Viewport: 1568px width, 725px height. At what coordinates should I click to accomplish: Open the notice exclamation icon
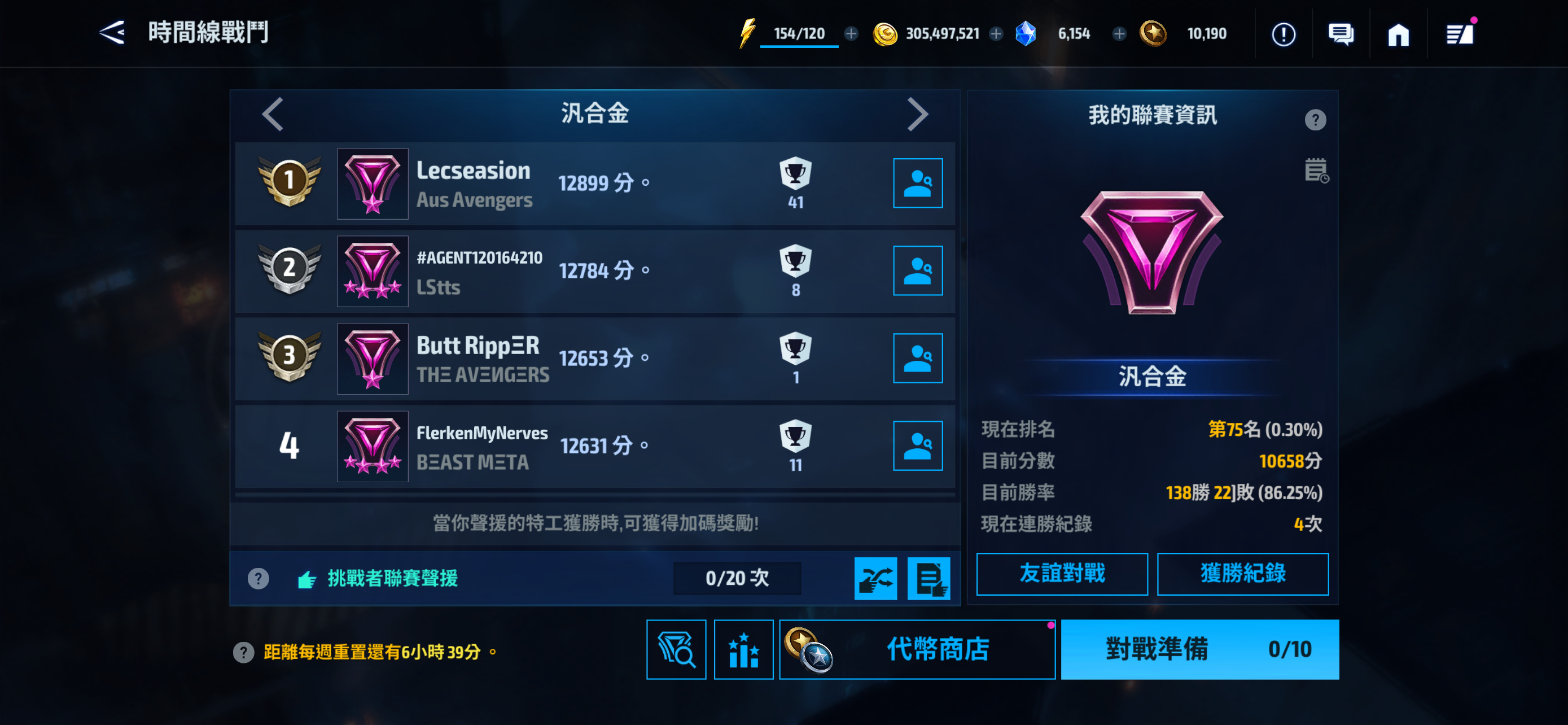tap(1283, 34)
